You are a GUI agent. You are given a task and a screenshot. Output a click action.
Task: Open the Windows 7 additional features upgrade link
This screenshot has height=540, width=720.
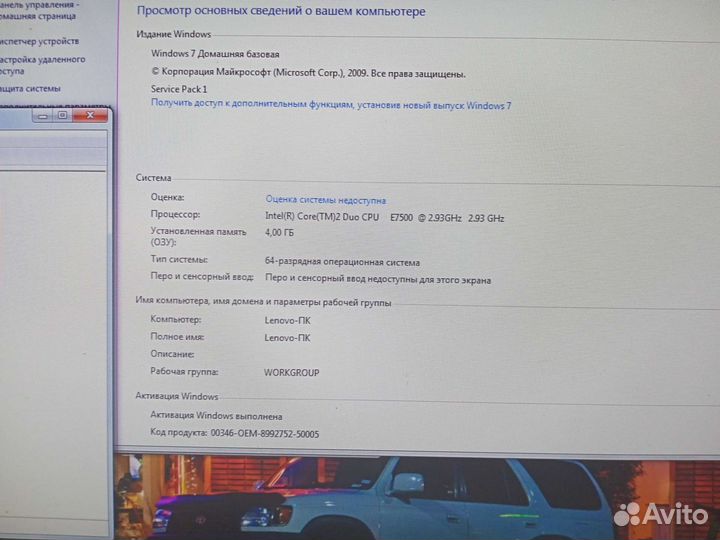tap(331, 104)
